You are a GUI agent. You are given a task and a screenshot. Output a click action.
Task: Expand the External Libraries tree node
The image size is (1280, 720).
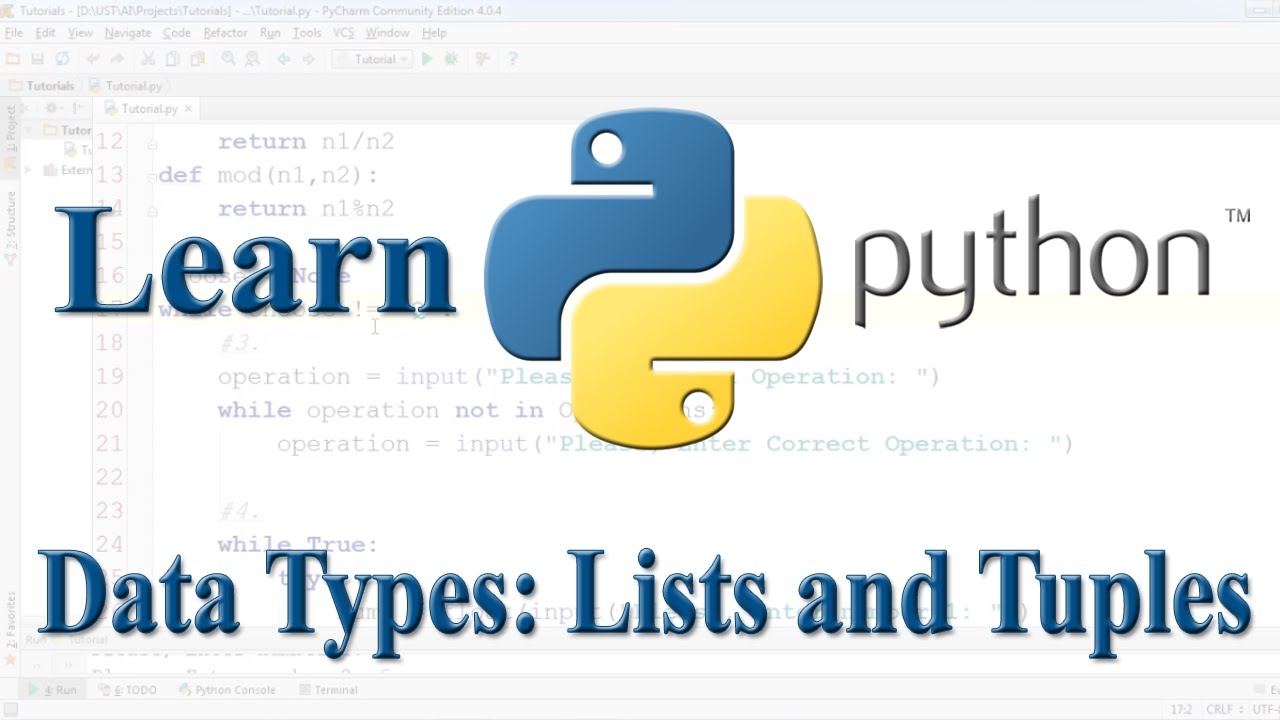(29, 170)
